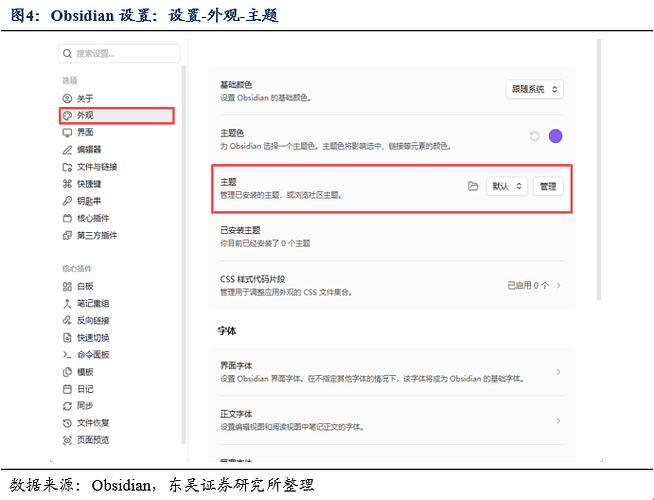Viewport: 654px width, 500px height.
Task: Select the 文件与链接 folder icon
Action: (67, 167)
